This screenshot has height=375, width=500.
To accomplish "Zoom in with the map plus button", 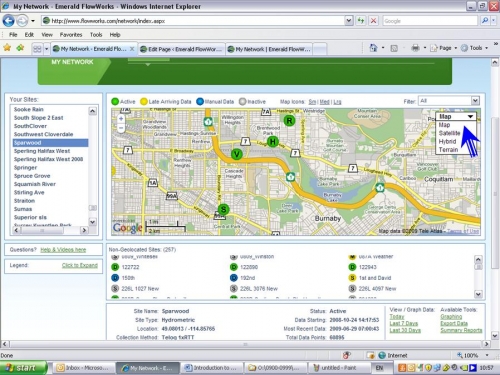I will click(121, 118).
